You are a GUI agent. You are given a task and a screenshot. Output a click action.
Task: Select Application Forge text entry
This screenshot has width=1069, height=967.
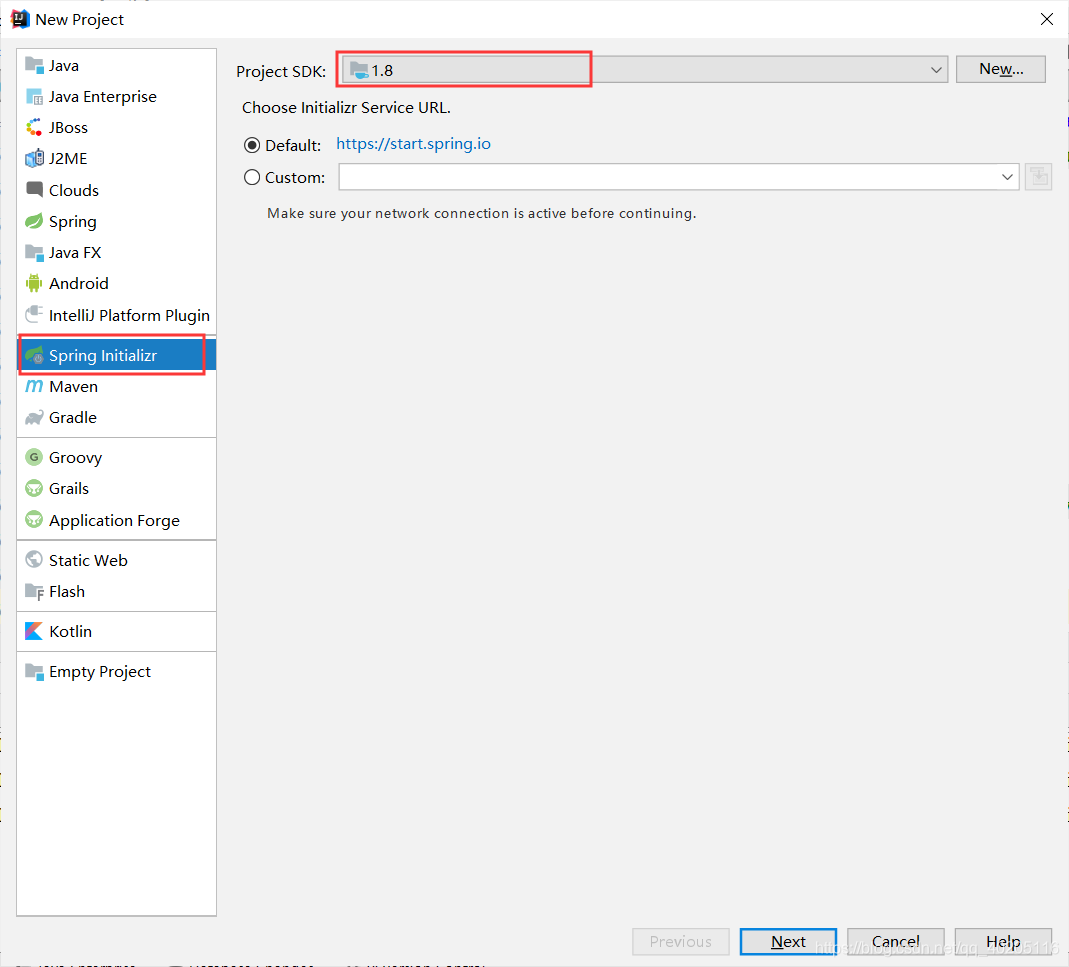point(115,520)
